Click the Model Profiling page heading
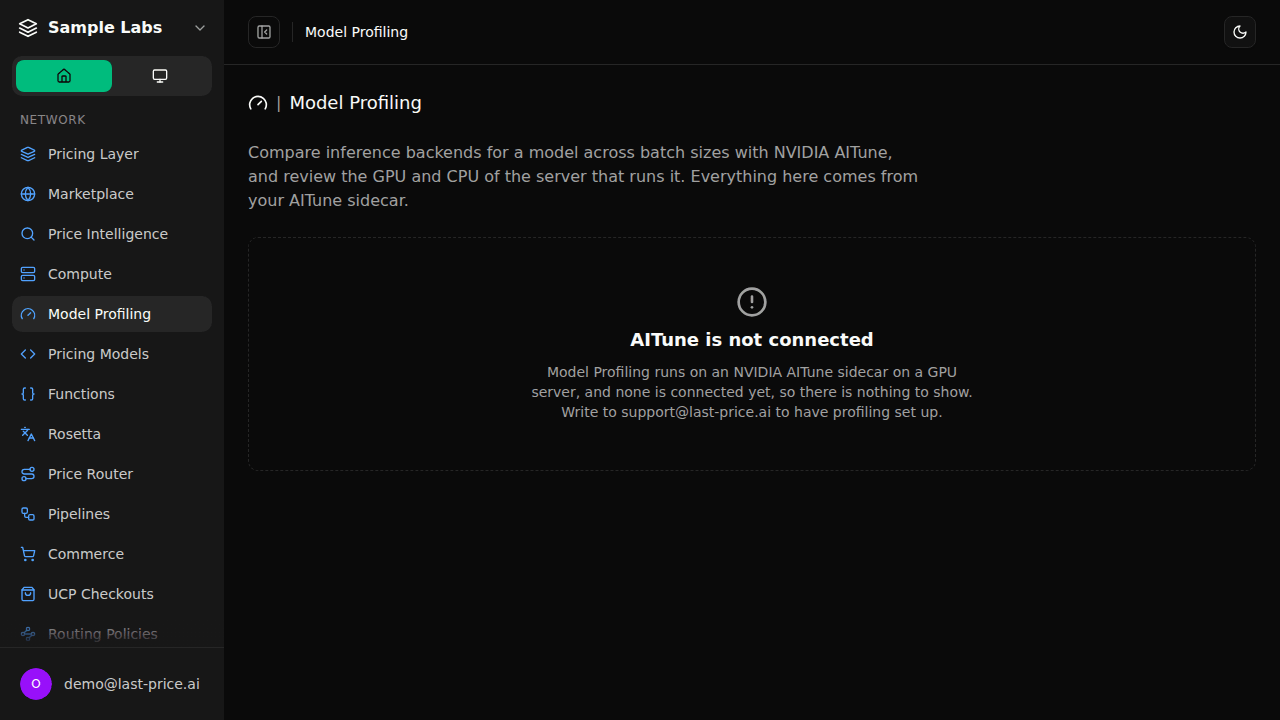This screenshot has height=720, width=1280. pos(355,103)
